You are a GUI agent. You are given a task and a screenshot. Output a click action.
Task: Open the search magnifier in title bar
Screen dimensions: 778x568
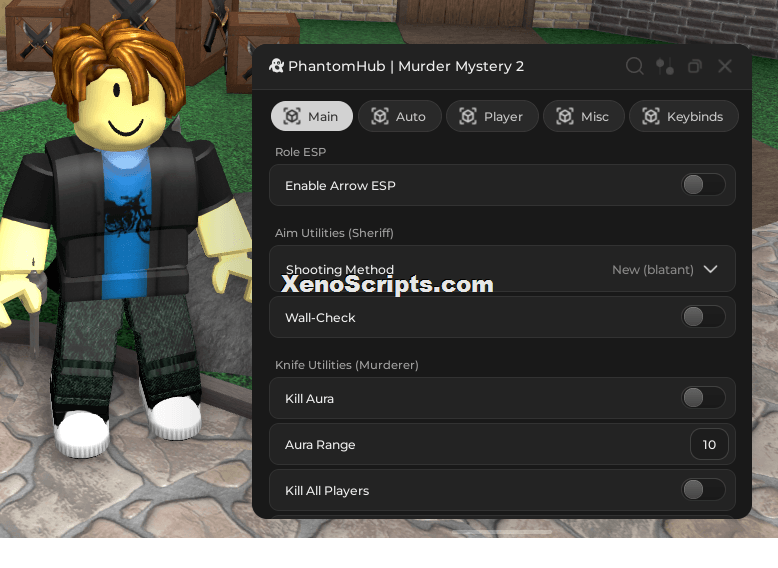click(x=635, y=66)
